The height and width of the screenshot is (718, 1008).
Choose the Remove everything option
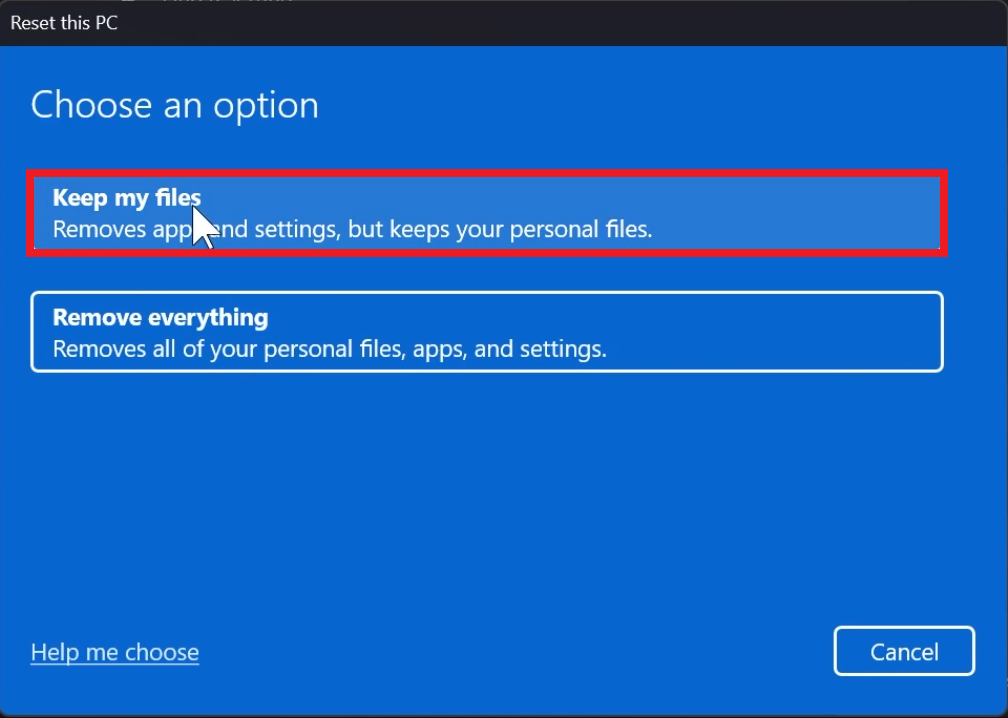(x=487, y=332)
